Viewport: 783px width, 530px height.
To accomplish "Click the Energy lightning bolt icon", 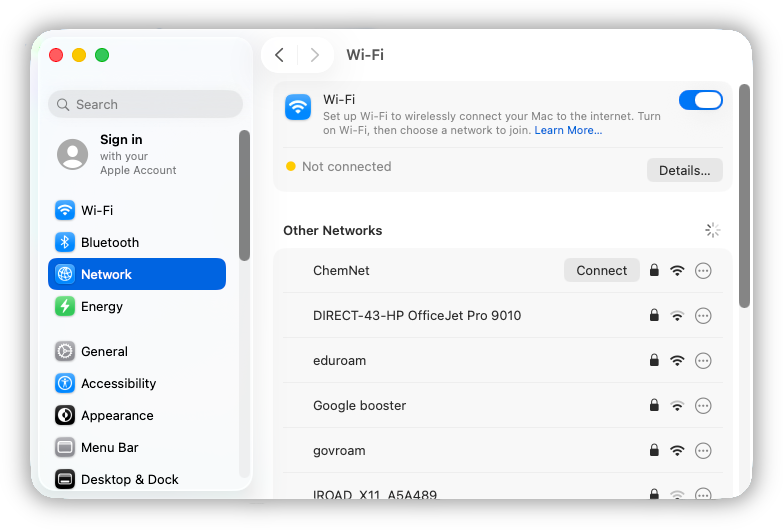I will point(65,306).
